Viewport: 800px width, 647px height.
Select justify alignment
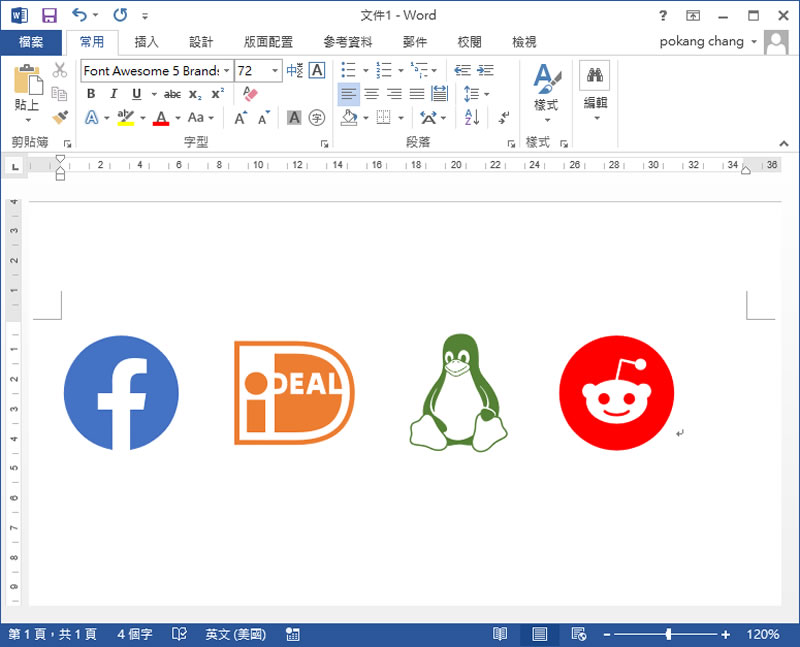417,94
